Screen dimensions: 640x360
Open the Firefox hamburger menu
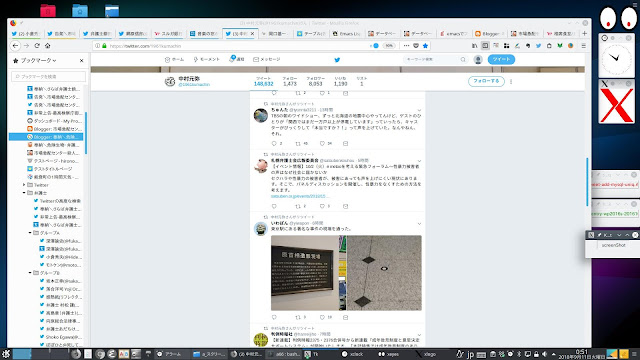pos(584,46)
